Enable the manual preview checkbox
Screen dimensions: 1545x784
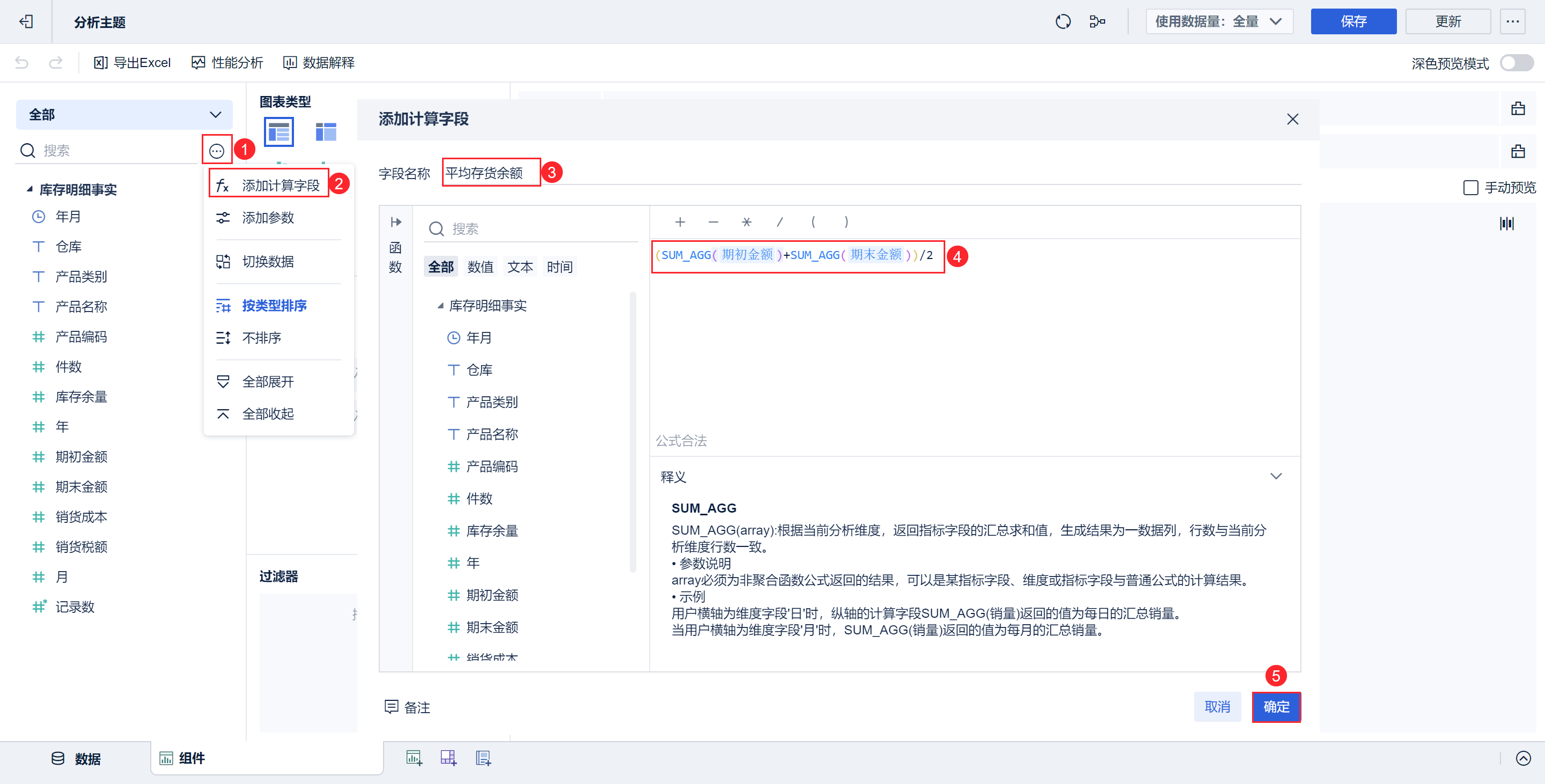pyautogui.click(x=1470, y=188)
